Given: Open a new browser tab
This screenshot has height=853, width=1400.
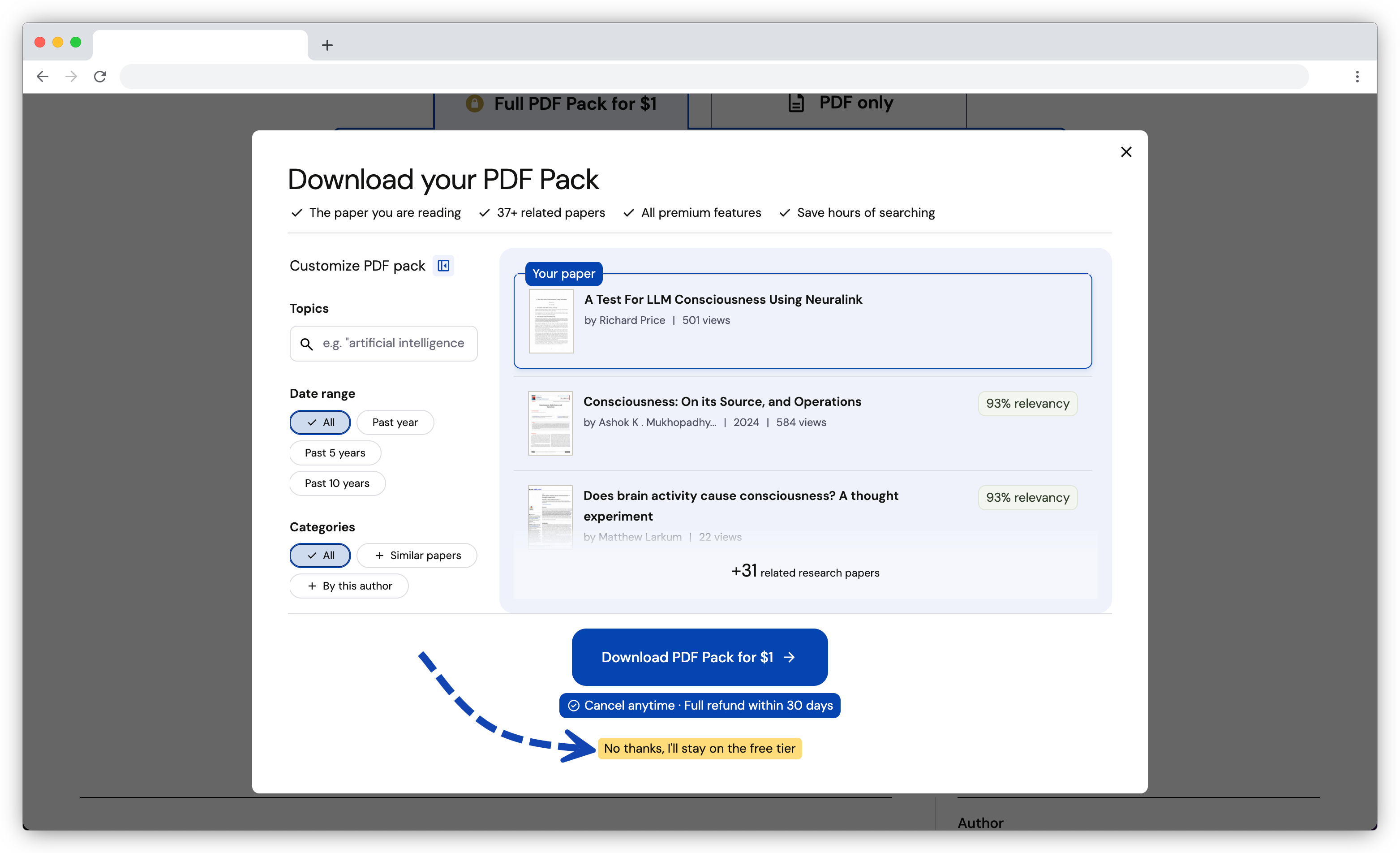Looking at the screenshot, I should click(326, 45).
